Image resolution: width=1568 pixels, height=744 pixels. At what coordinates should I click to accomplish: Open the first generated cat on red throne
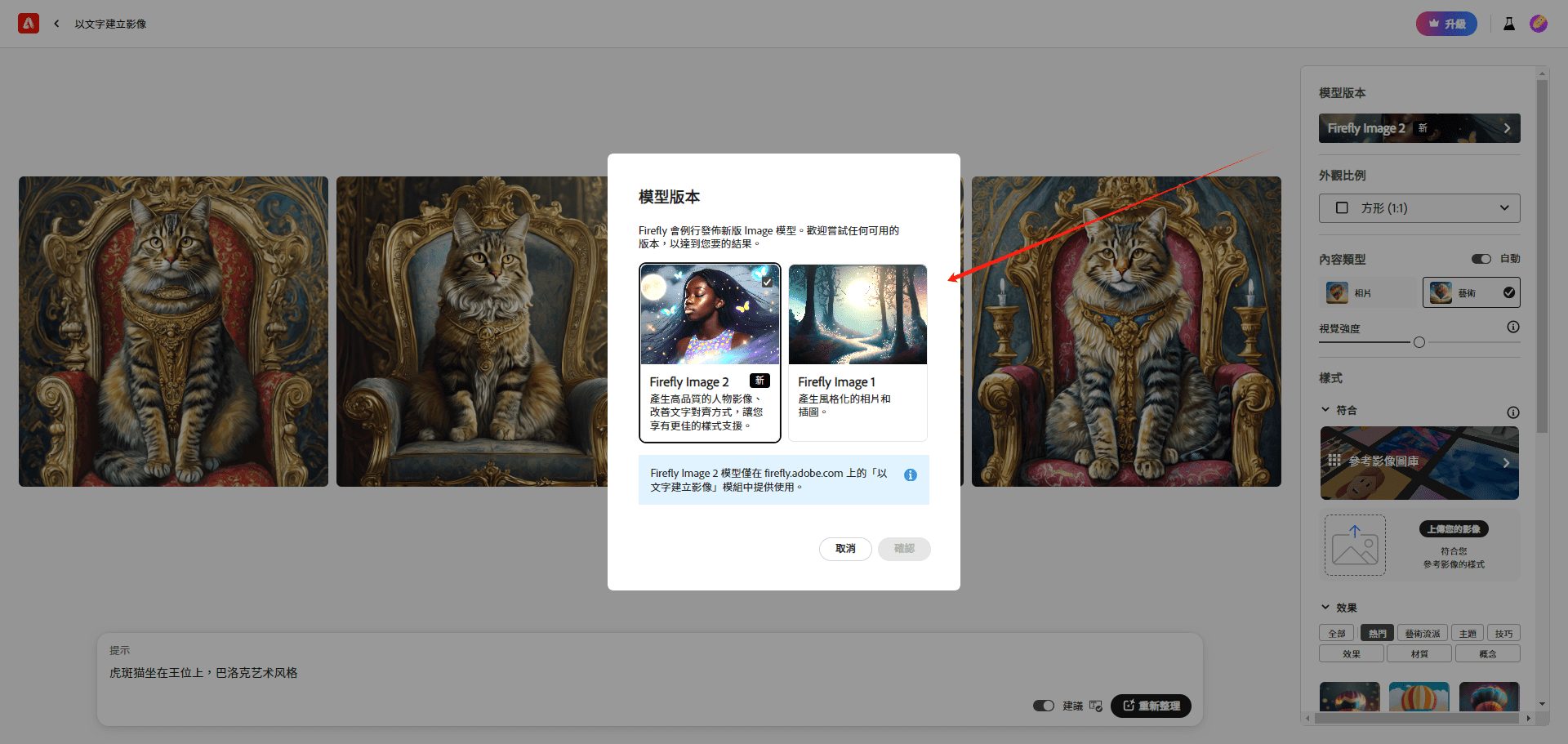(173, 332)
